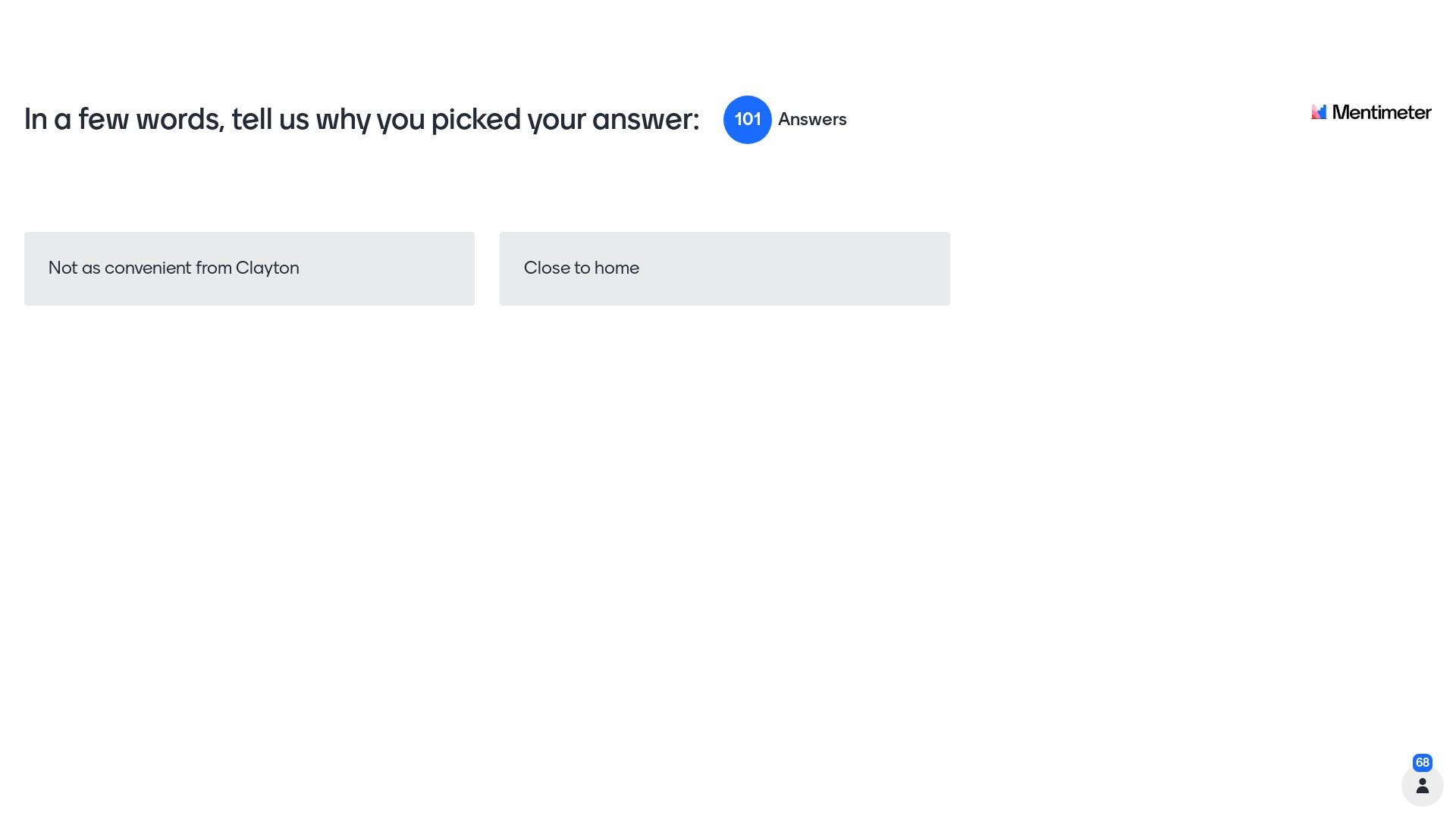Click the Mentimeter colored bars logo icon
The height and width of the screenshot is (819, 1456).
pos(1319,112)
